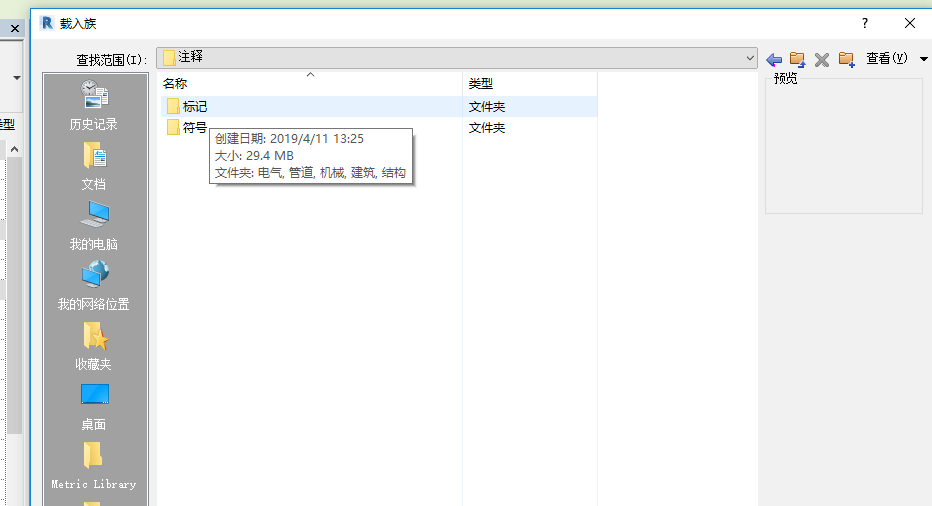Jump to the 桌面 desktop location
This screenshot has height=506, width=932.
[94, 406]
